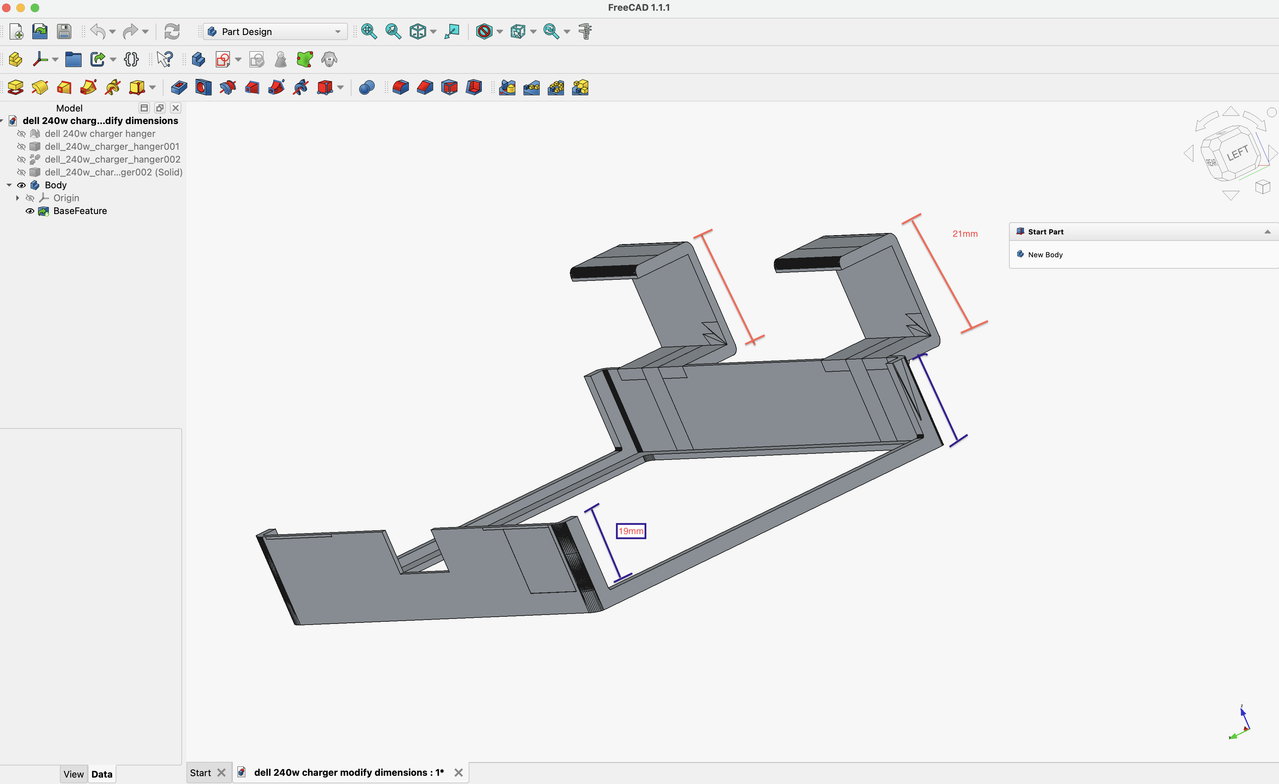Viewport: 1279px width, 784px height.
Task: Switch to the View property tab
Action: 73,774
